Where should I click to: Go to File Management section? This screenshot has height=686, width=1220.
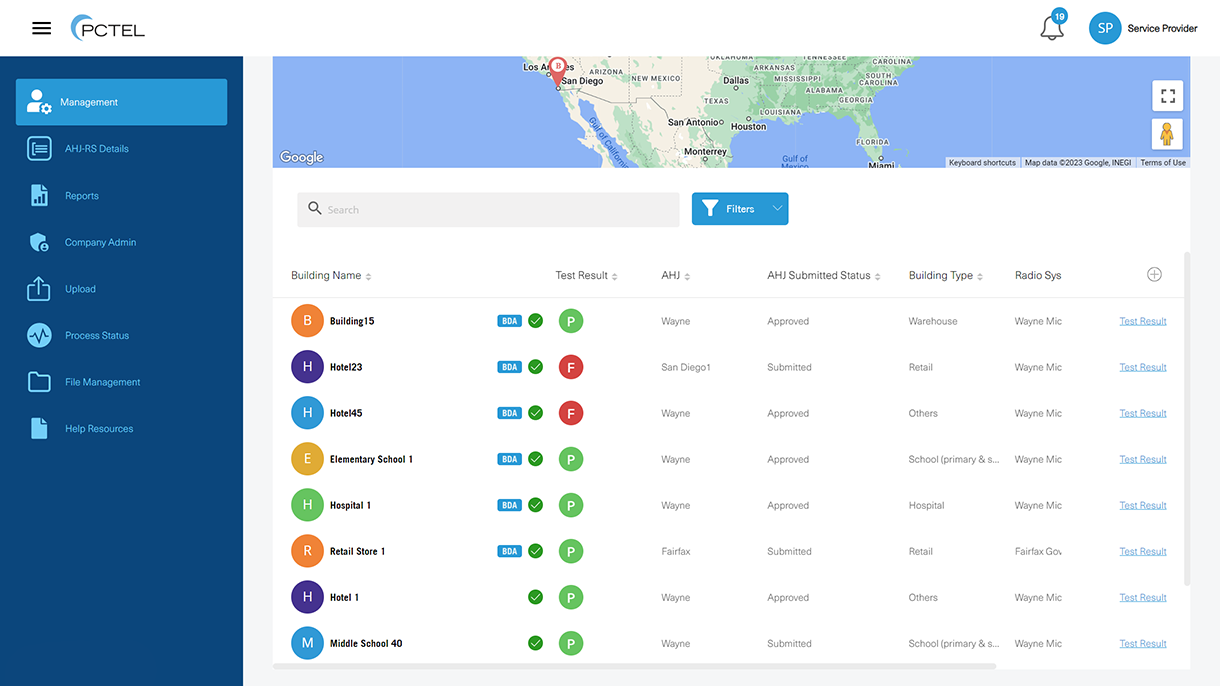tap(102, 382)
